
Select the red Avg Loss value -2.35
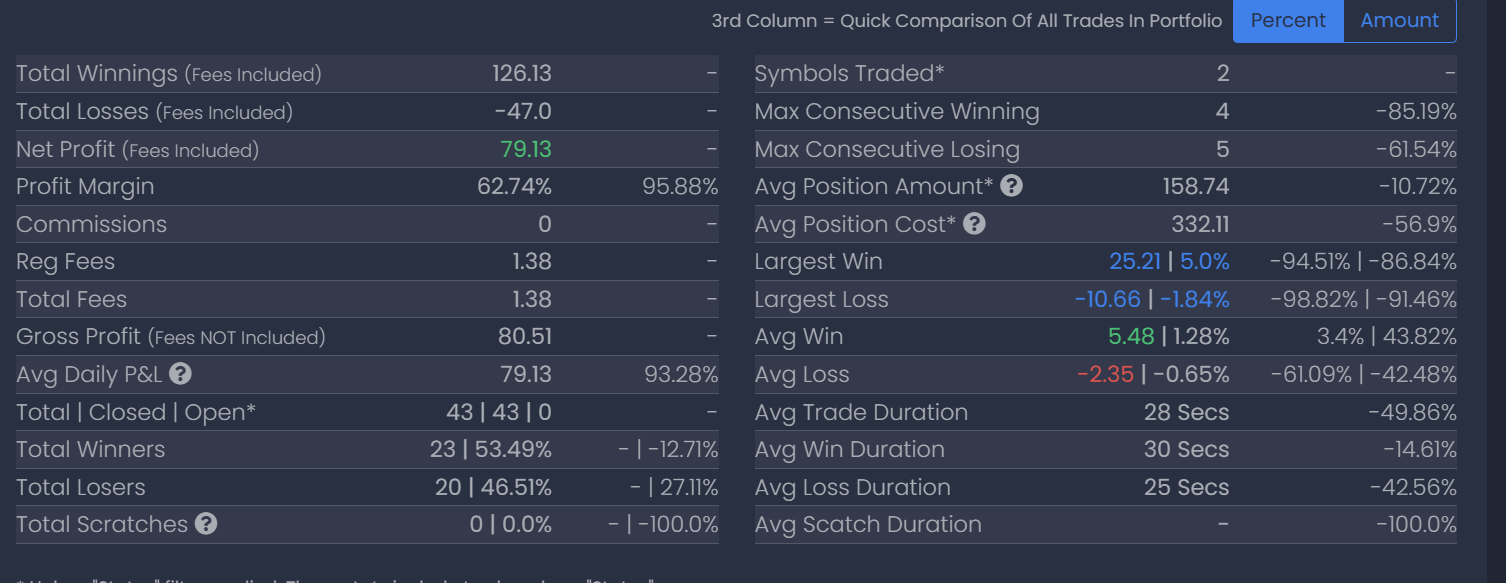click(1105, 375)
